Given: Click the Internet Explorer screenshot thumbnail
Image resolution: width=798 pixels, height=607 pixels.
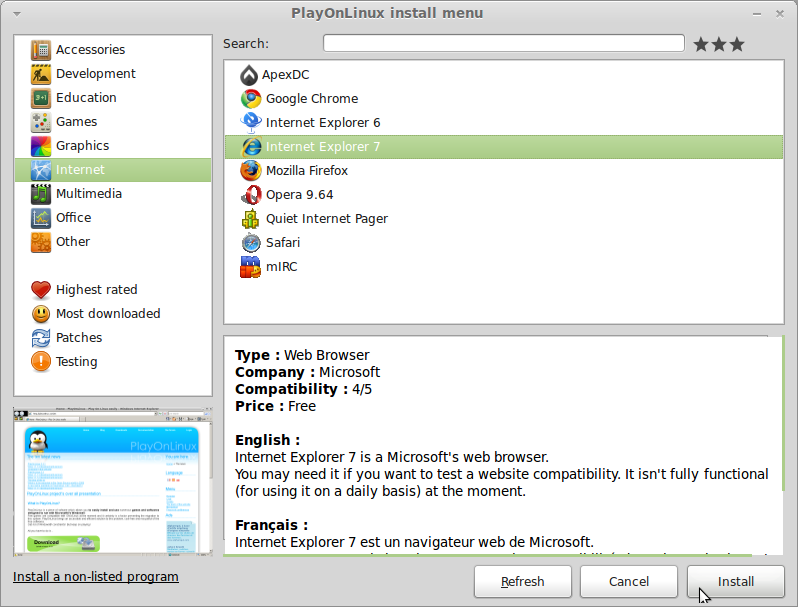Looking at the screenshot, I should coord(112,481).
